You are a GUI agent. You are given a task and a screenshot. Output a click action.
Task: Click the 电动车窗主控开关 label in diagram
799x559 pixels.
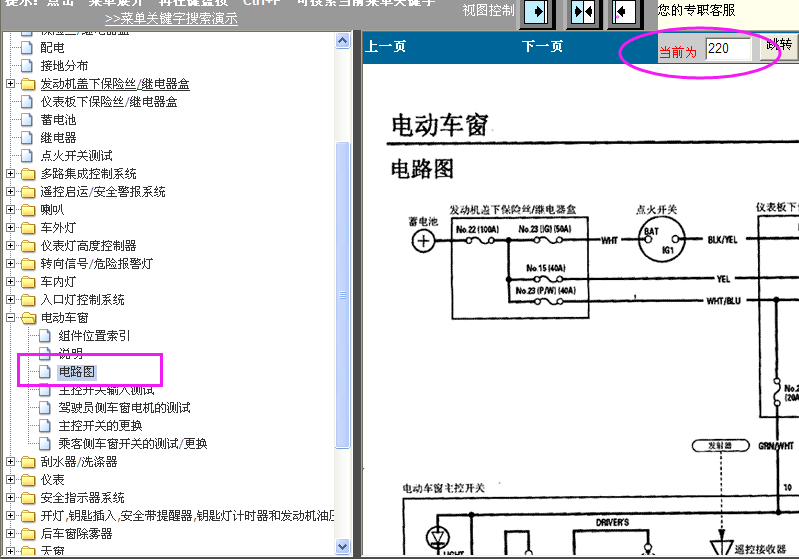(x=443, y=488)
